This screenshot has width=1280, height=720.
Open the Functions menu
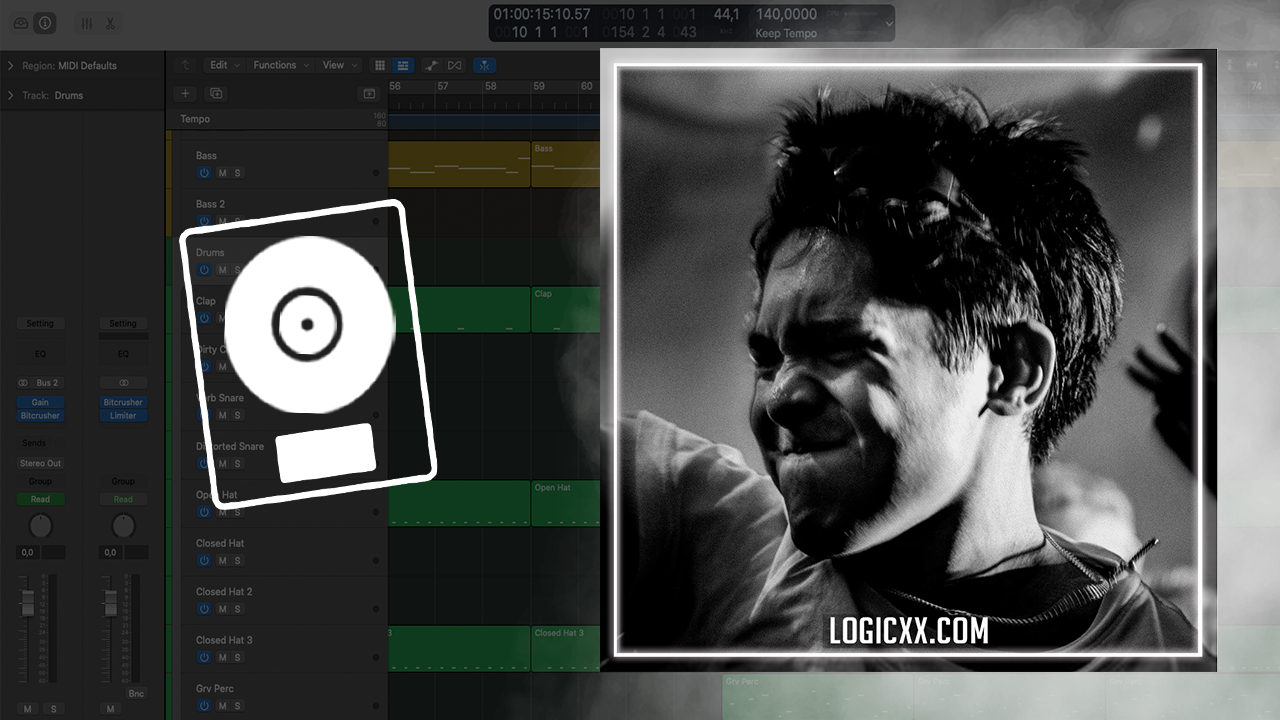click(x=279, y=65)
